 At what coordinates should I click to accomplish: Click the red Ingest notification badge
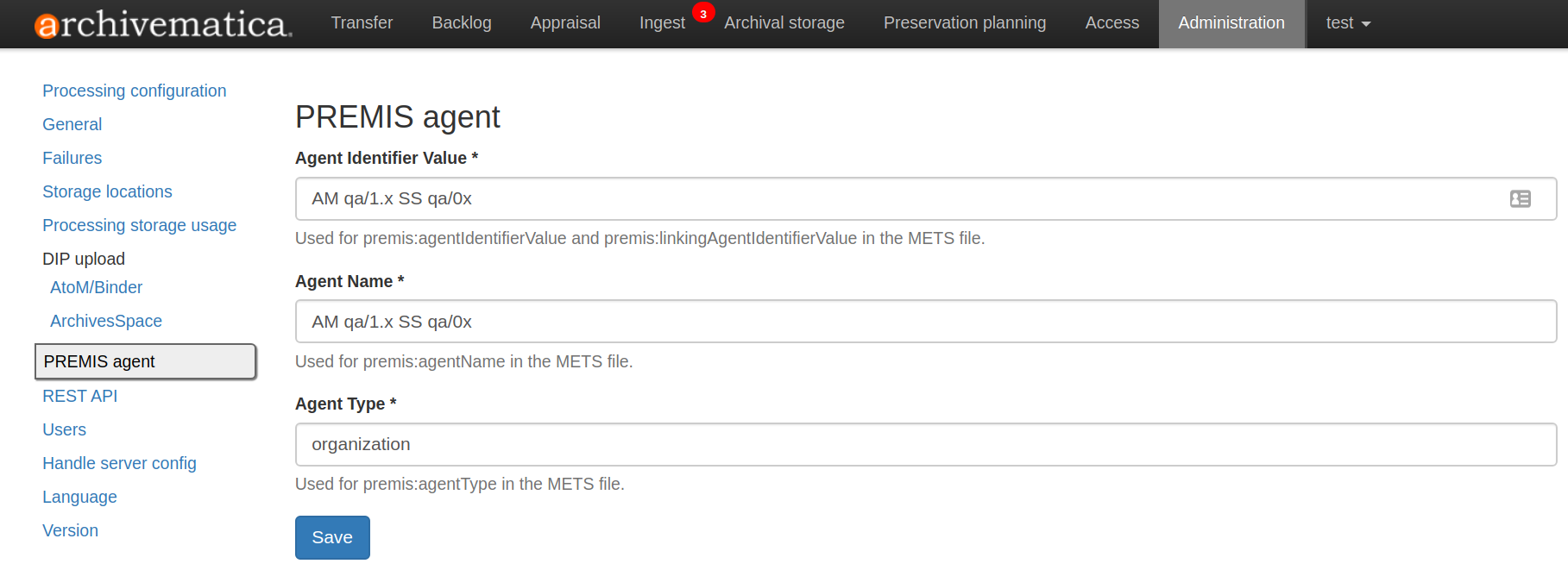point(703,14)
